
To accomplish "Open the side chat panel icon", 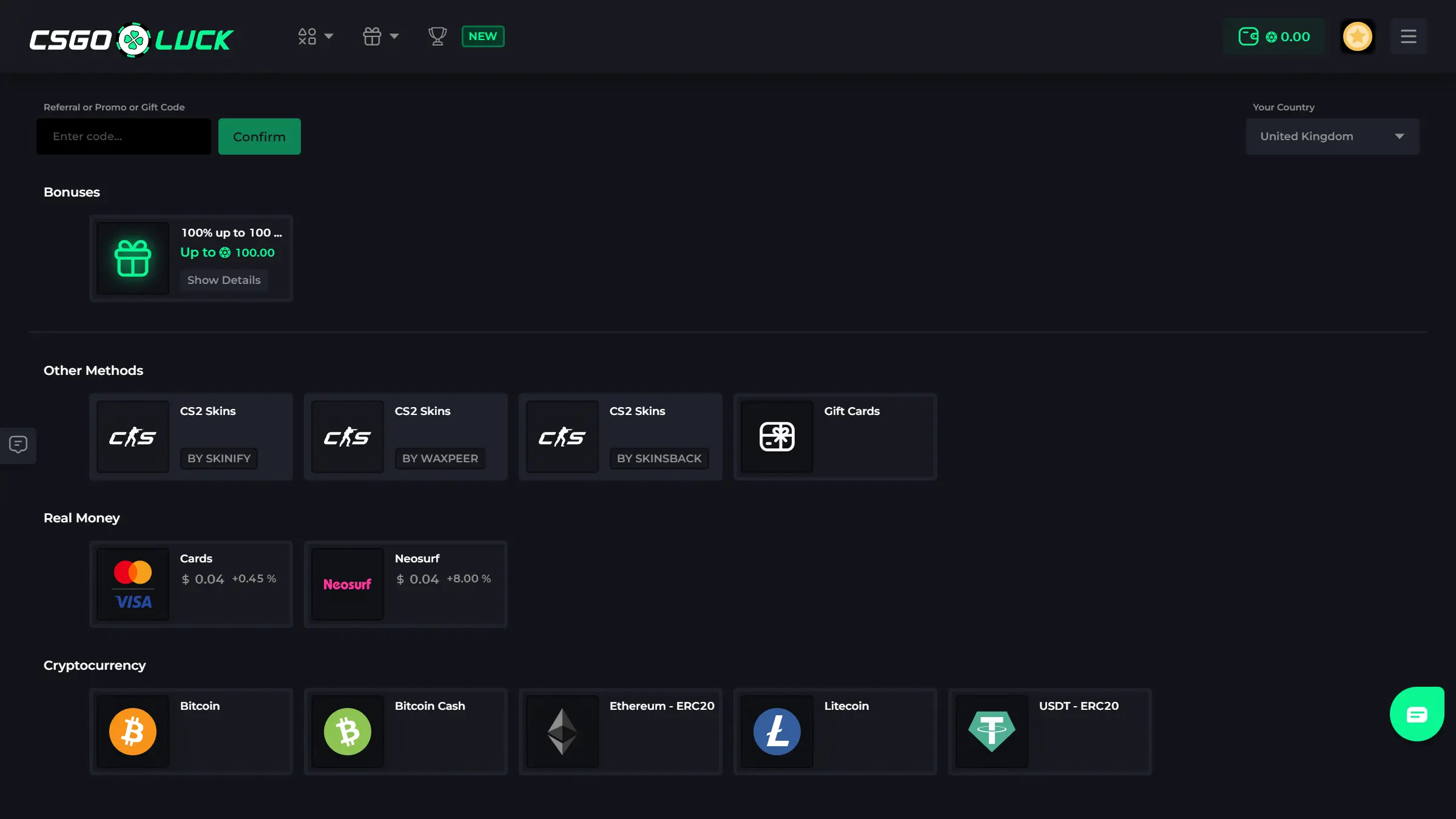I will pos(18,445).
